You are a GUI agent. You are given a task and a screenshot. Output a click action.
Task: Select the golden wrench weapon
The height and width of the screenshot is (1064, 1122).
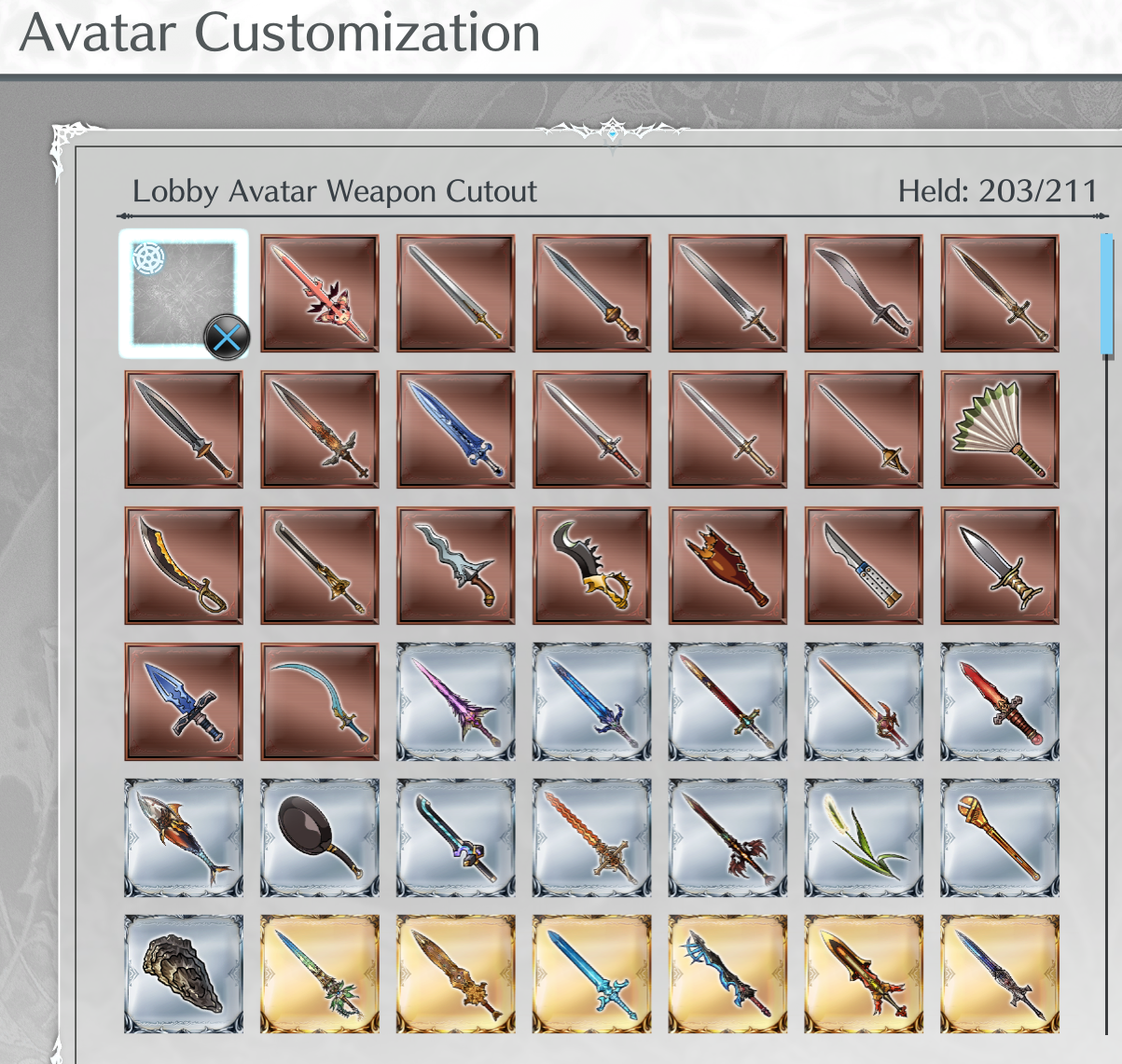[1000, 838]
